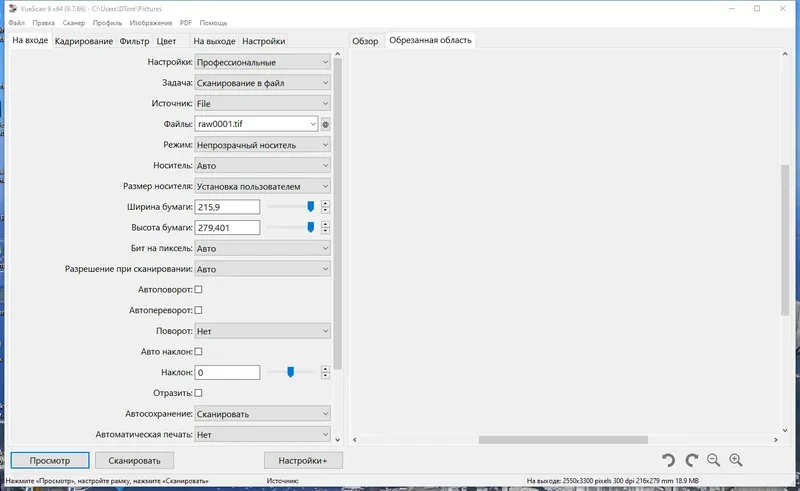Screen dimensions: 800x491
Task: Click the Высота бумаги input field
Action: 227,228
